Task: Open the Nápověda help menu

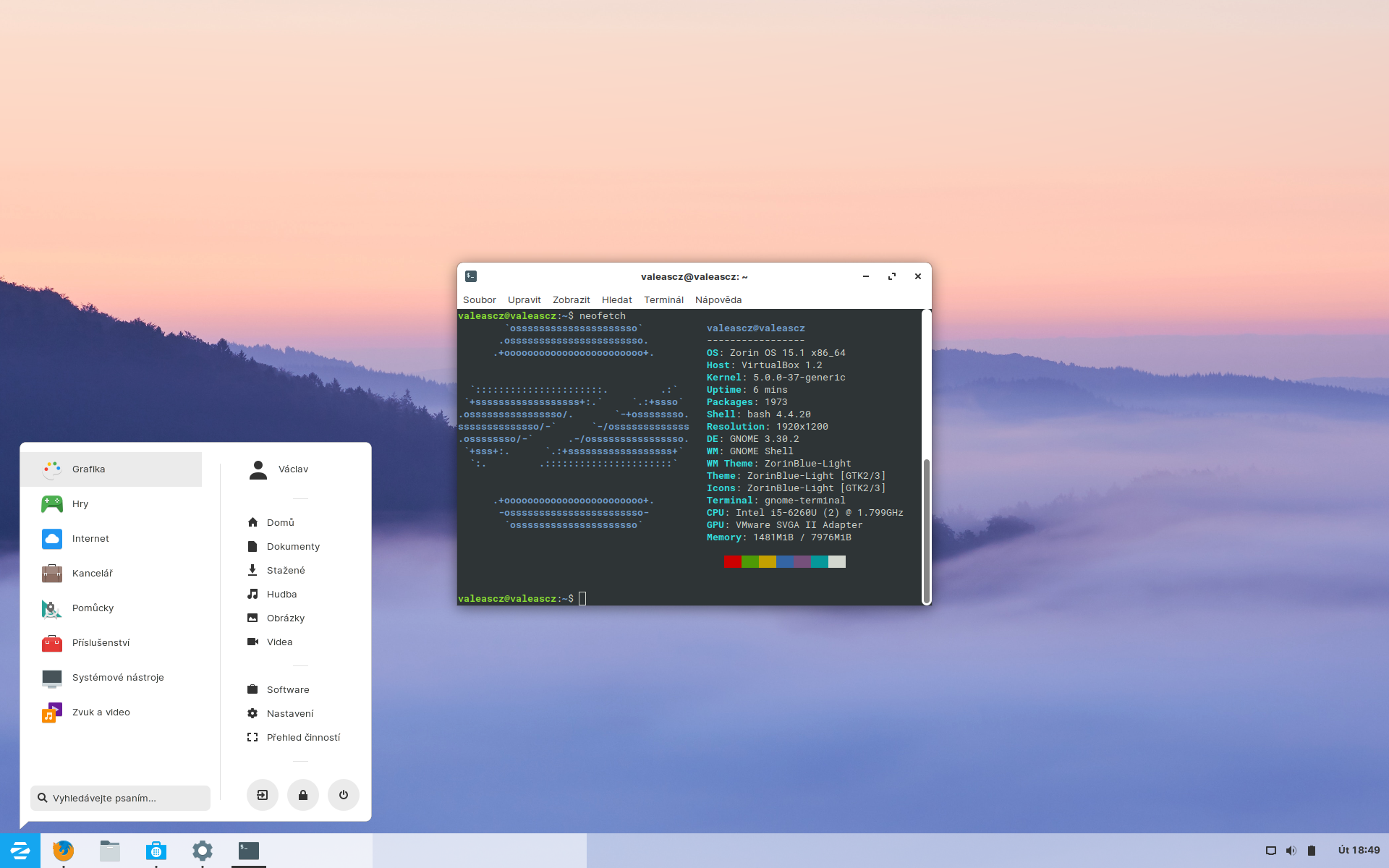Action: pos(718,299)
